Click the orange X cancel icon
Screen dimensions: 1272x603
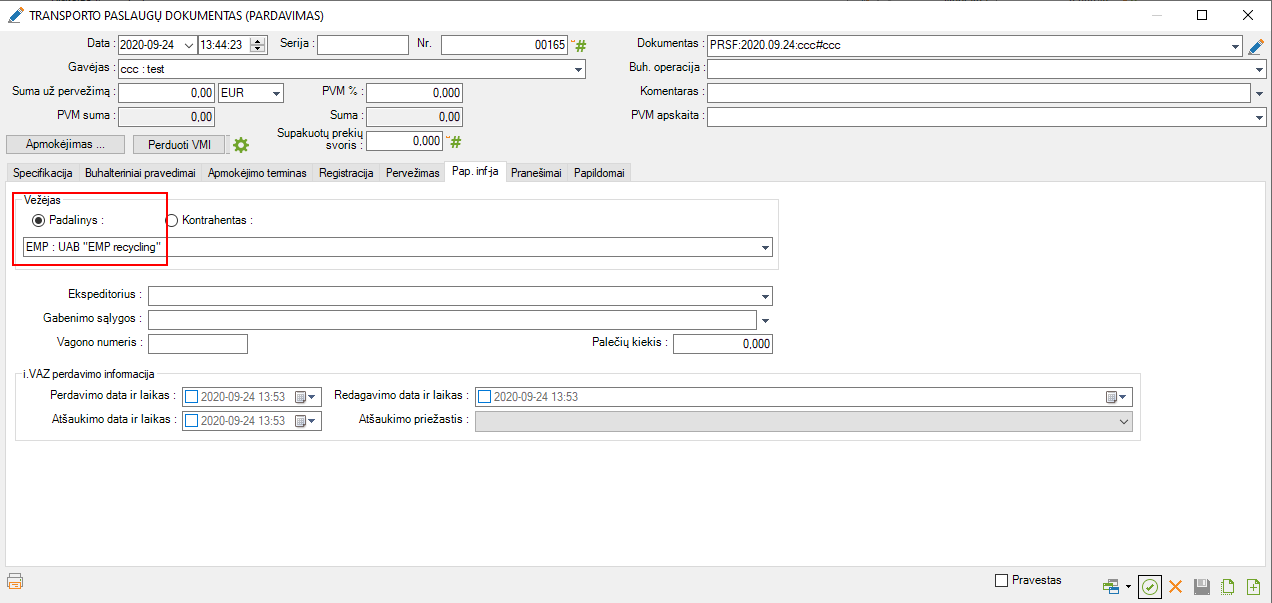click(1176, 587)
